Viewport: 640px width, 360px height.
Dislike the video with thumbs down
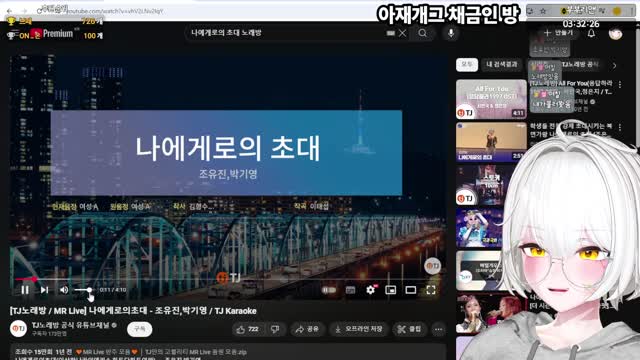276,329
